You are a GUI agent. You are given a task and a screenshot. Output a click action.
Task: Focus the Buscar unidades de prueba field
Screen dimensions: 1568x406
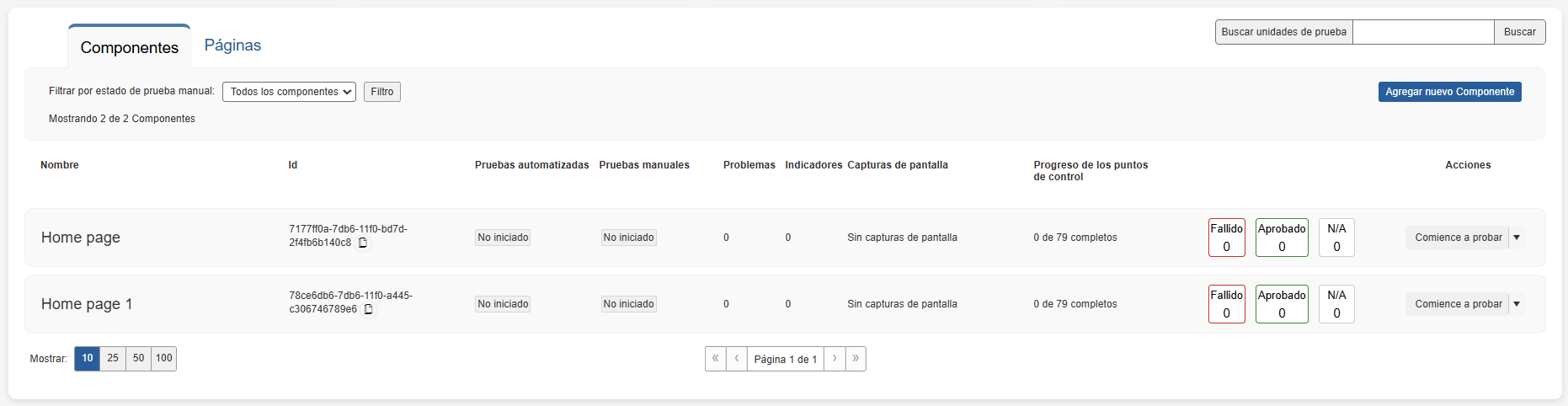[1422, 32]
